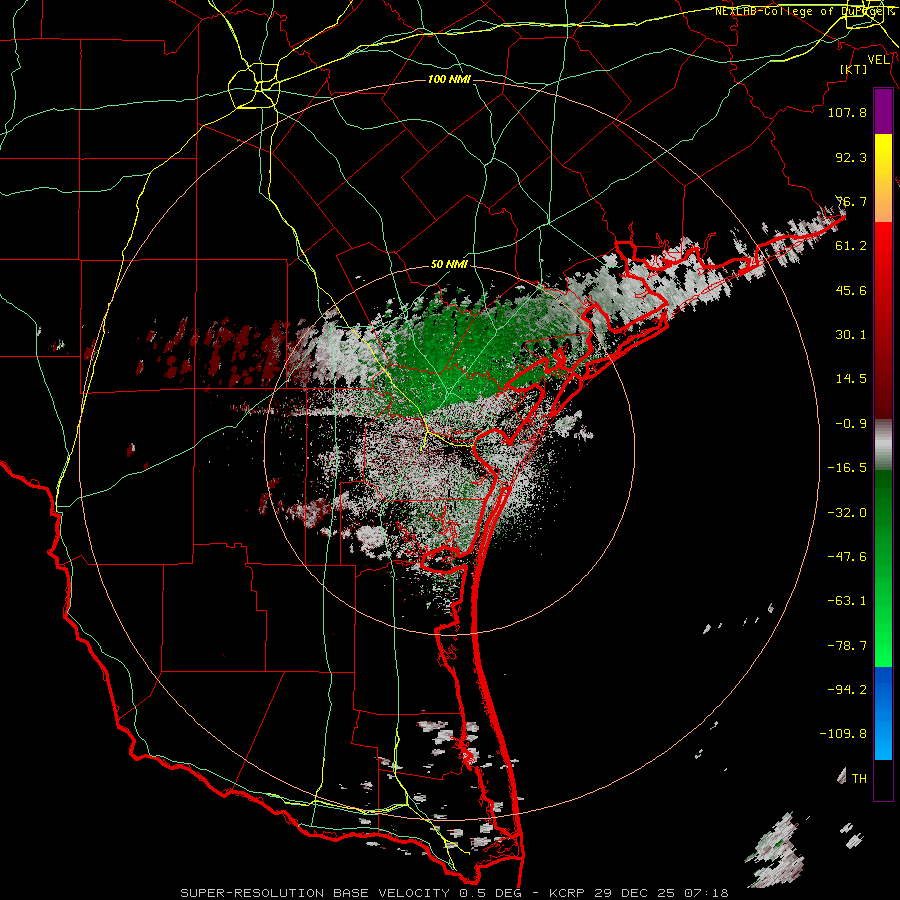Click the 76.7 legend value

pyautogui.click(x=851, y=201)
